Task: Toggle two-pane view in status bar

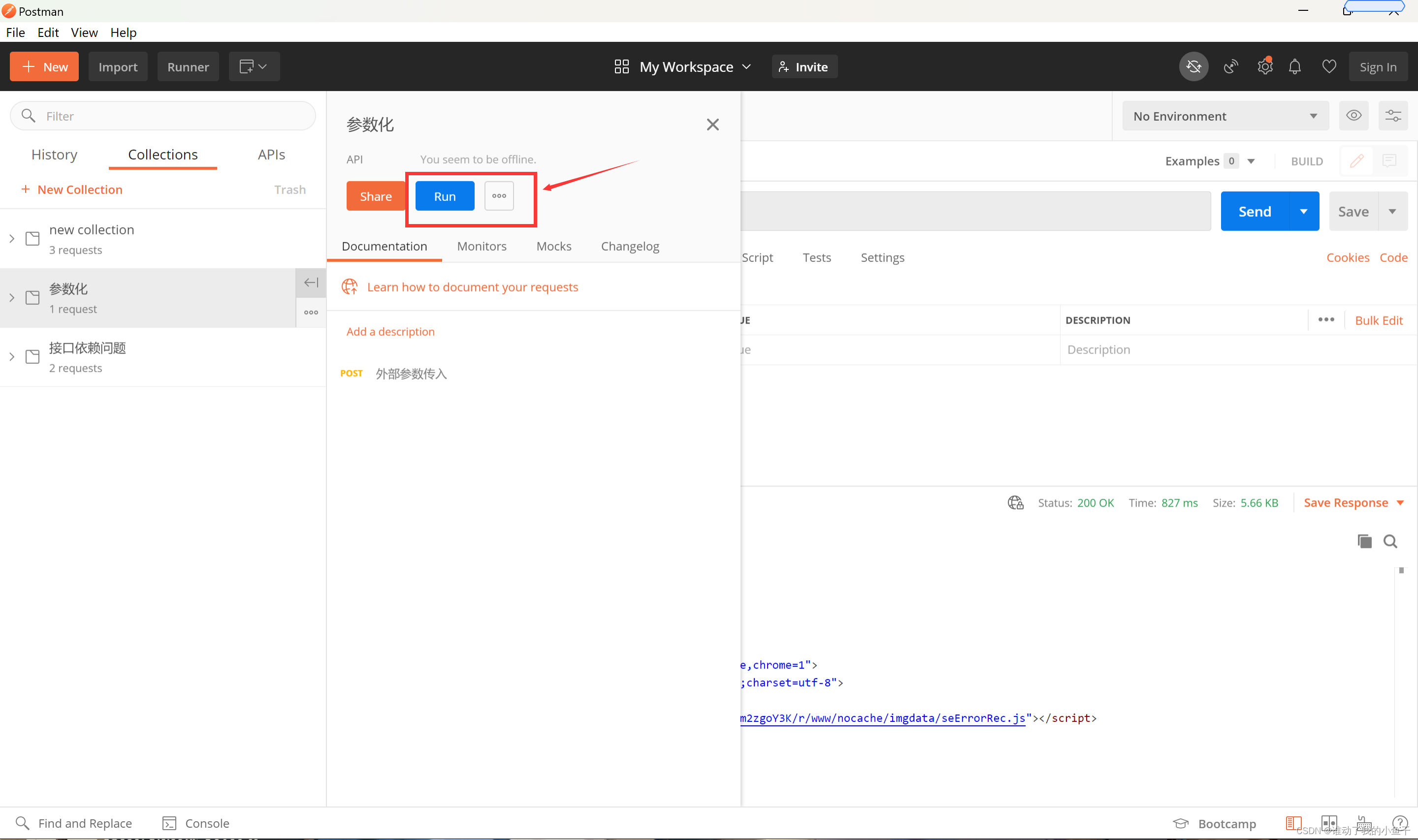Action: pos(1328,822)
